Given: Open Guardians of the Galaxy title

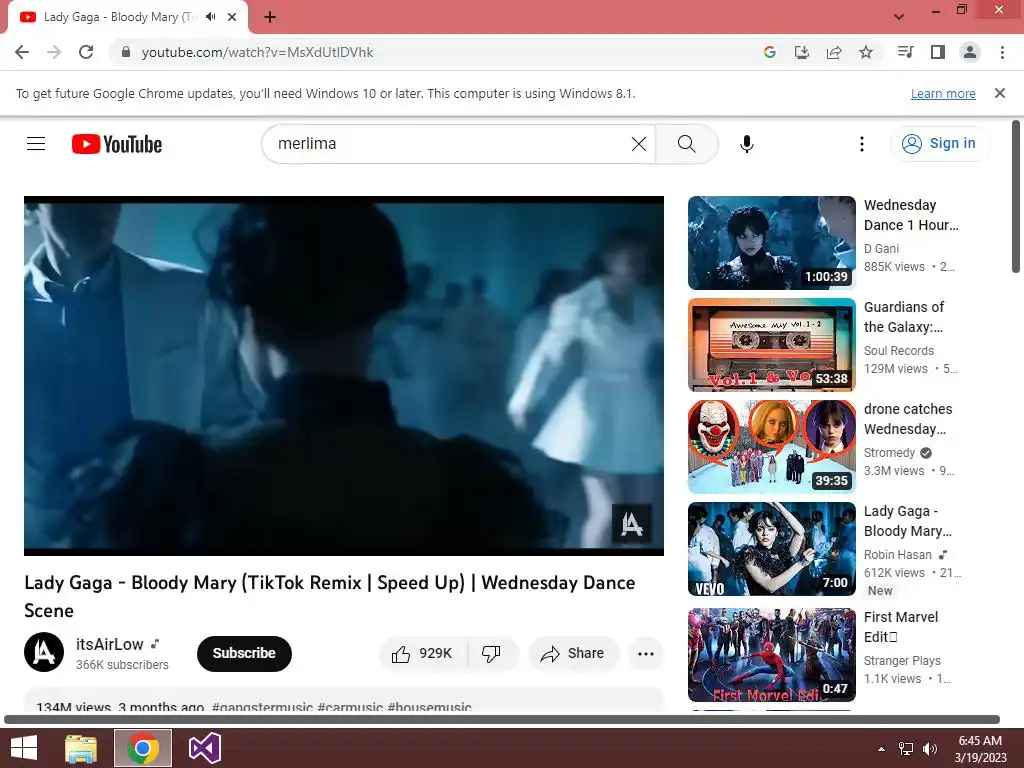Looking at the screenshot, I should [x=904, y=317].
